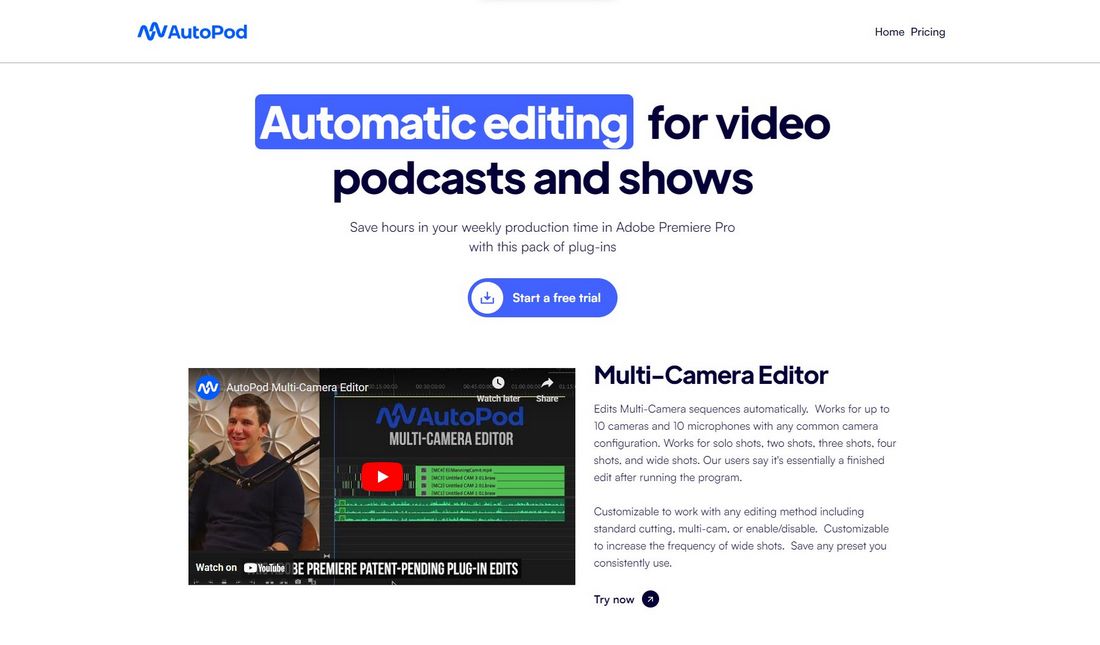Click the download icon in trial button
The height and width of the screenshot is (645, 1100).
tap(487, 298)
